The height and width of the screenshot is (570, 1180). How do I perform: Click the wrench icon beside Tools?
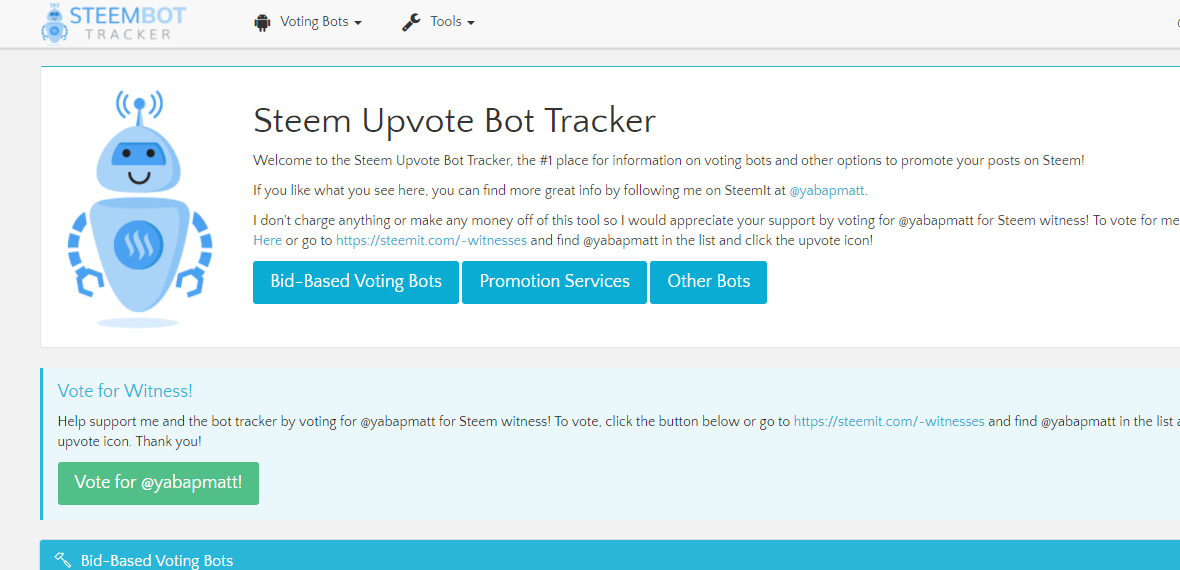411,23
